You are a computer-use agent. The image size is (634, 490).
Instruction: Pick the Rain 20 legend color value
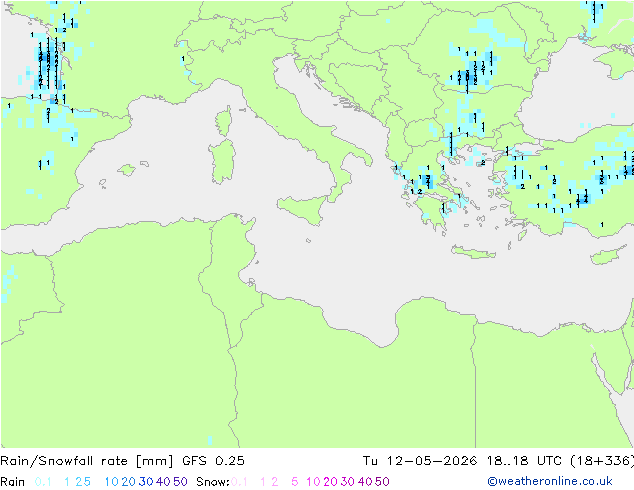(128, 482)
